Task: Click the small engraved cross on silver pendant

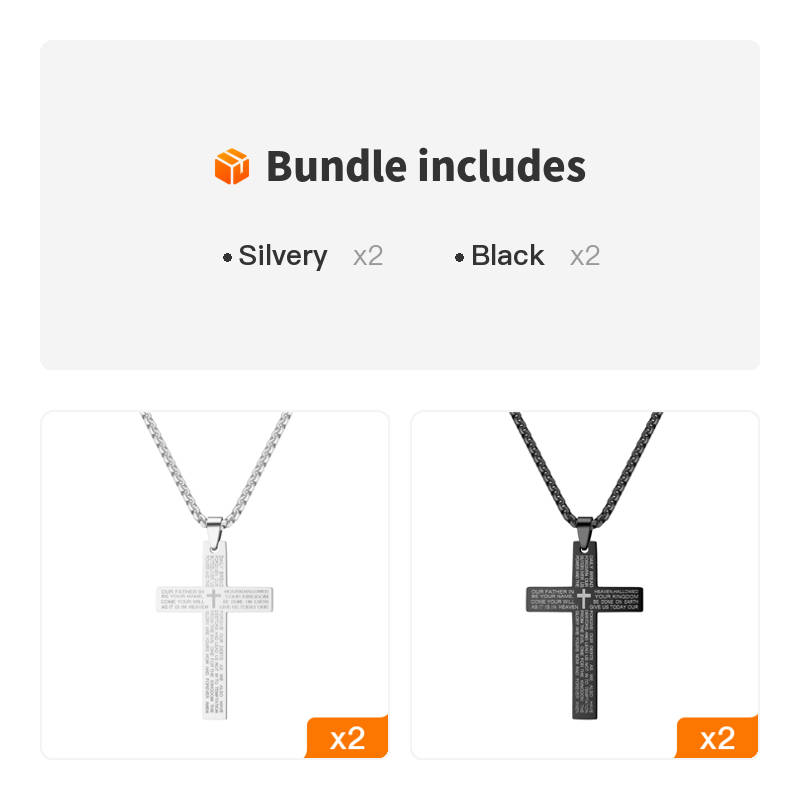Action: pos(214,597)
